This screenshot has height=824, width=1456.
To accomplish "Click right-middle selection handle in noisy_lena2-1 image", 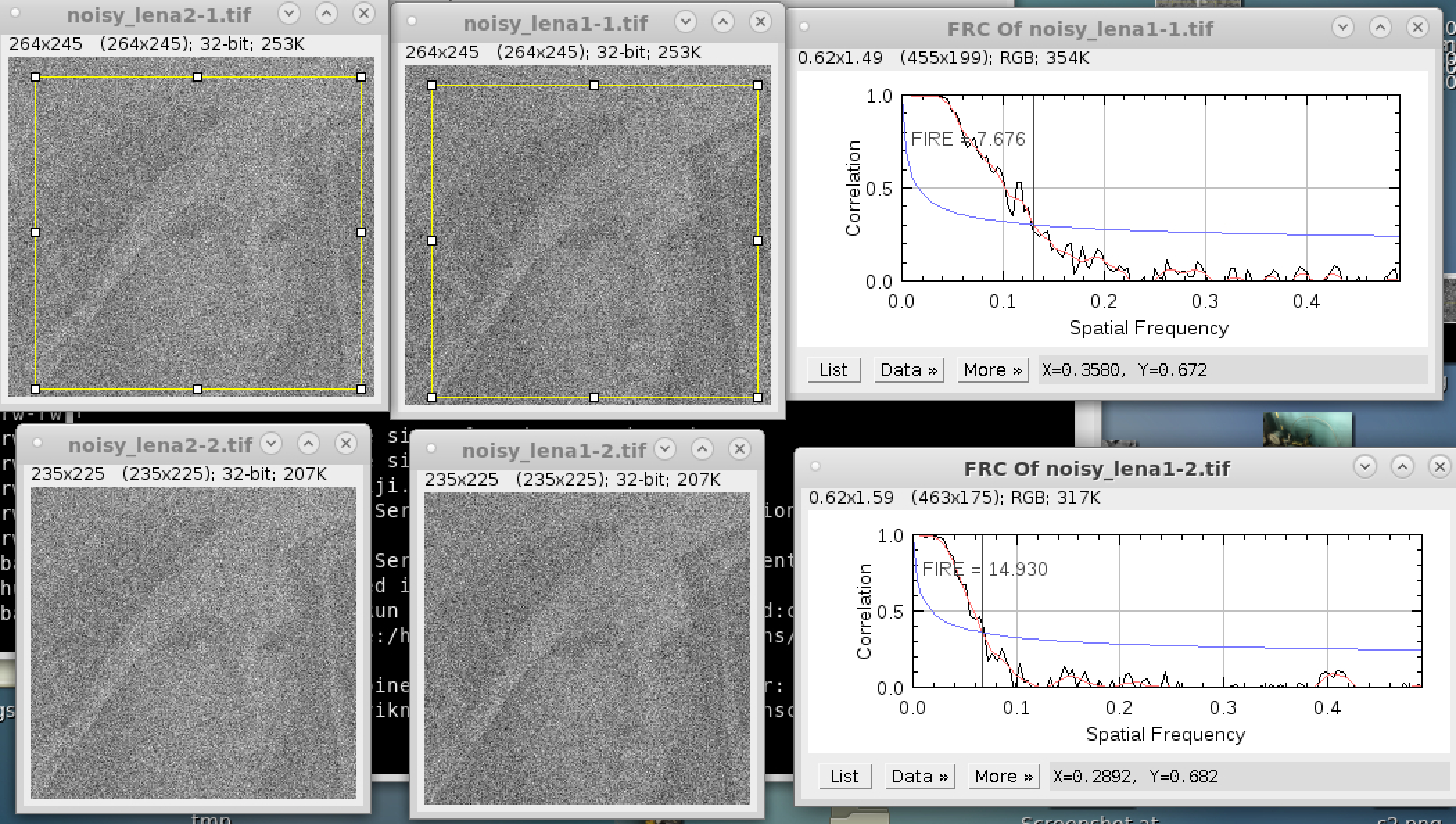I will tap(361, 232).
